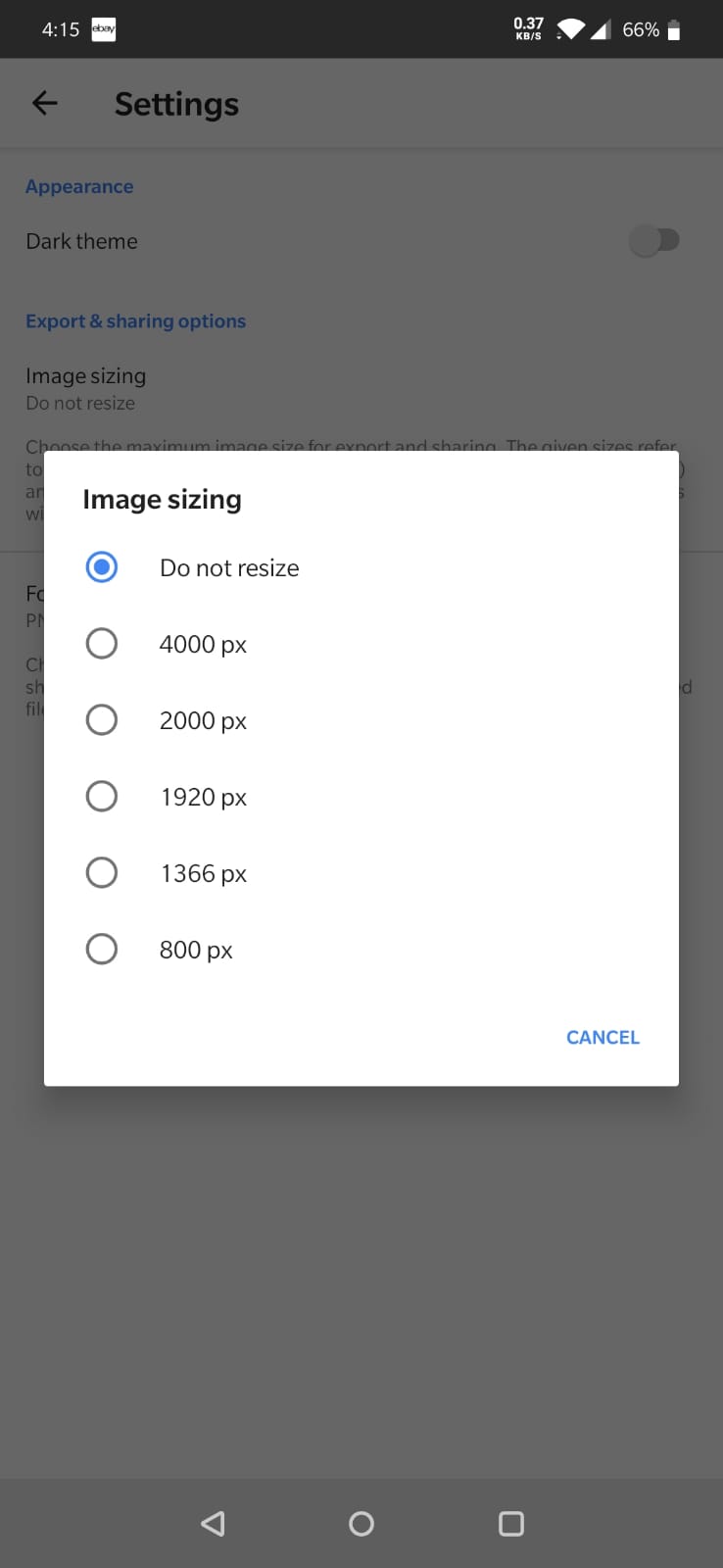723x1568 pixels.
Task: Open the eBay notification in status bar
Action: 102,28
